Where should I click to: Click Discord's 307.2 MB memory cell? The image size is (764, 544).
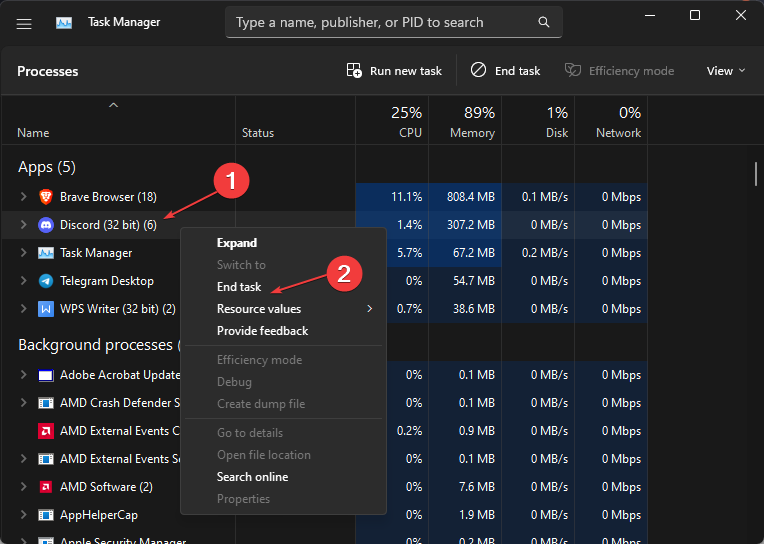coord(465,225)
